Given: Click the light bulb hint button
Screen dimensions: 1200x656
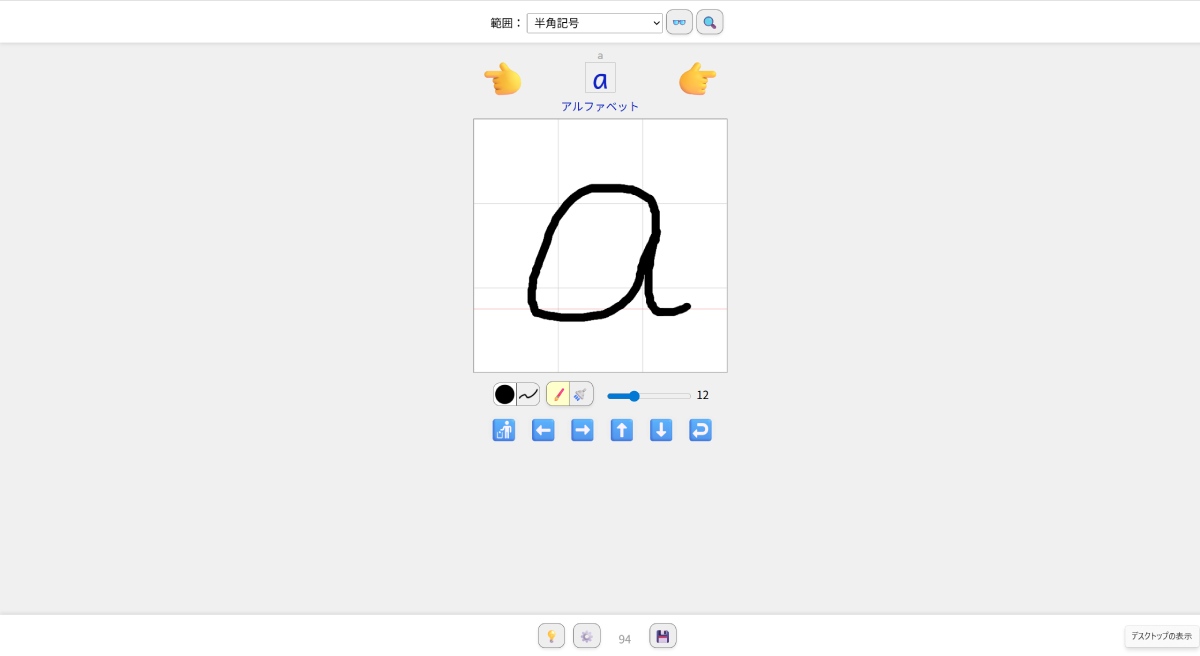Looking at the screenshot, I should click(551, 636).
